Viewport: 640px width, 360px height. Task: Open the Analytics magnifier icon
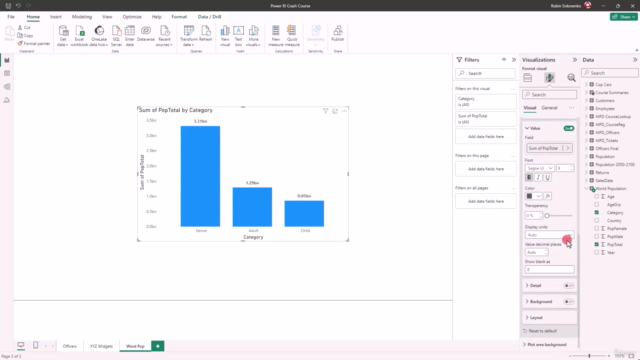point(571,78)
